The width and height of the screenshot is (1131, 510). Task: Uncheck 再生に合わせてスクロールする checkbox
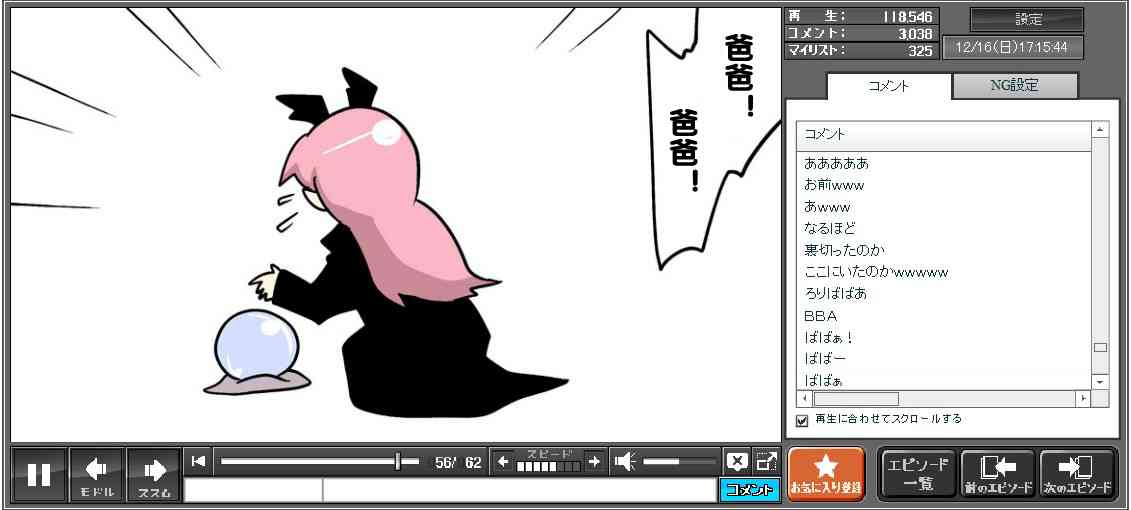point(802,420)
